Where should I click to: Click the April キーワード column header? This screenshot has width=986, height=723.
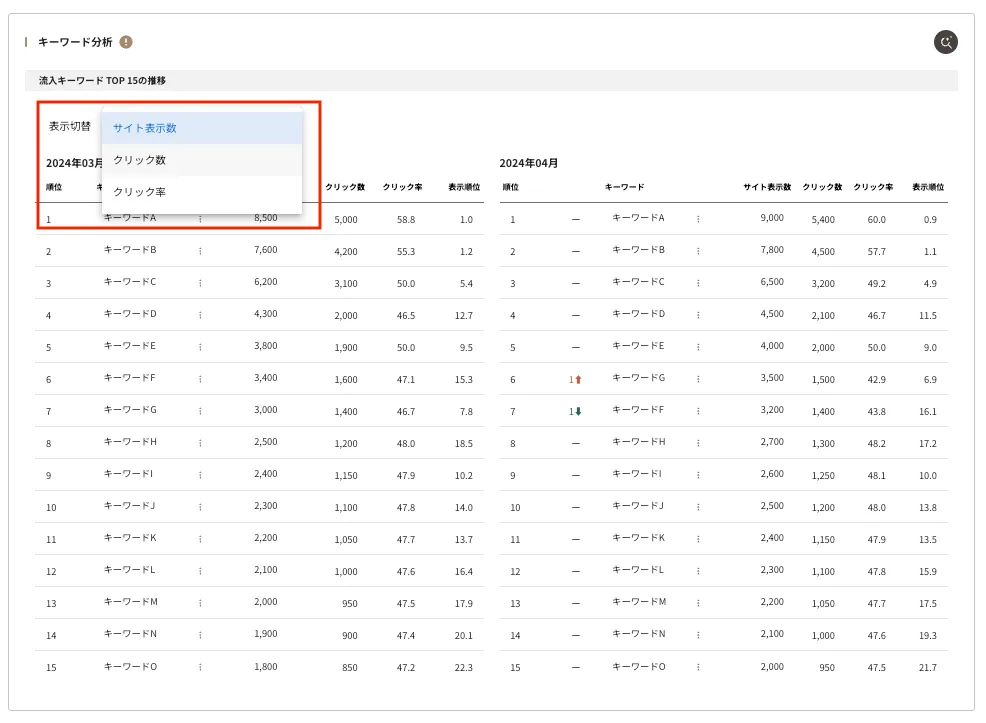(624, 187)
